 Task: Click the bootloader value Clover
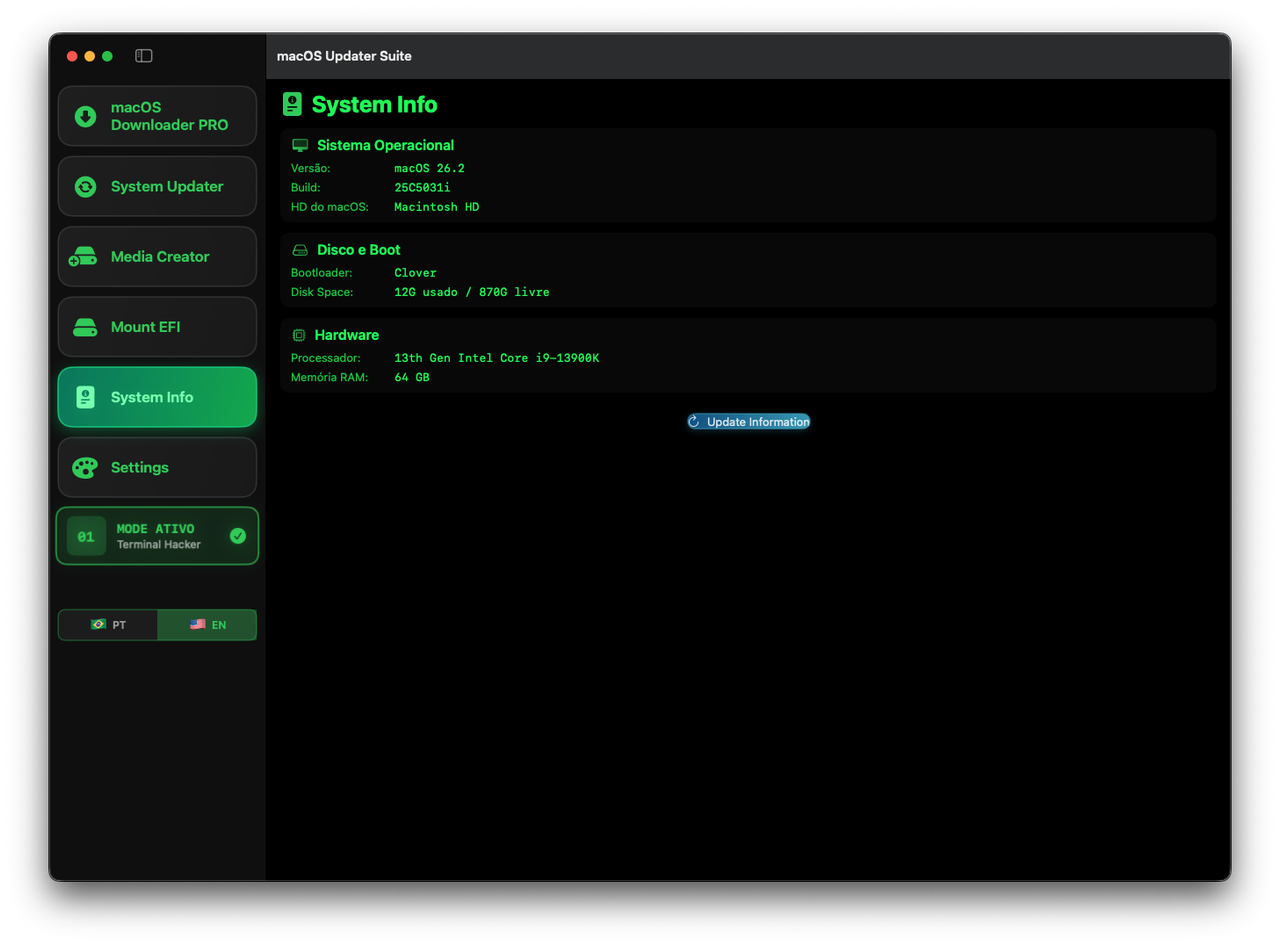(416, 273)
